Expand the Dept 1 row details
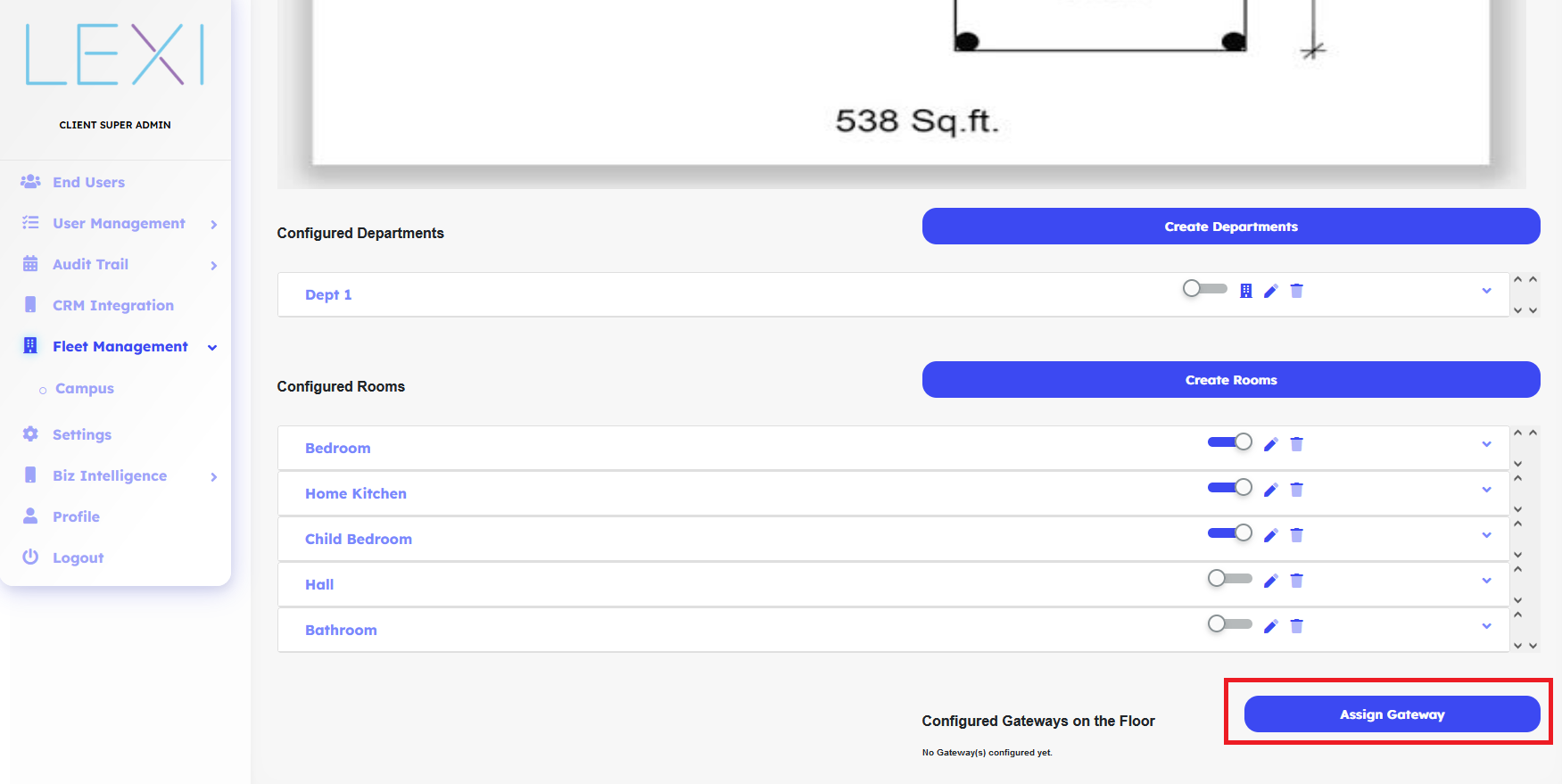1562x784 pixels. pyautogui.click(x=1486, y=291)
